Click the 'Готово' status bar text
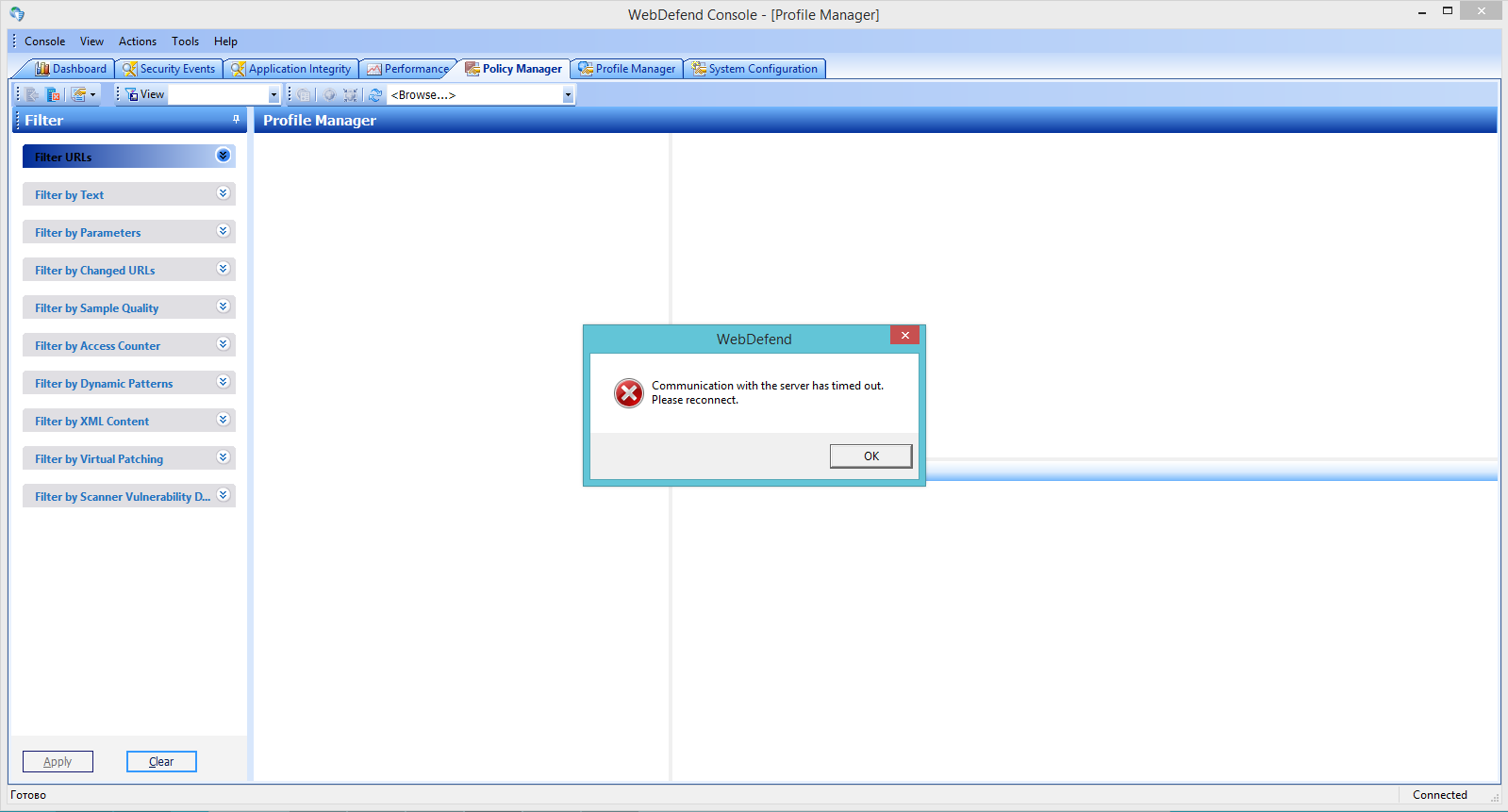This screenshot has height=812, width=1508. click(x=28, y=795)
